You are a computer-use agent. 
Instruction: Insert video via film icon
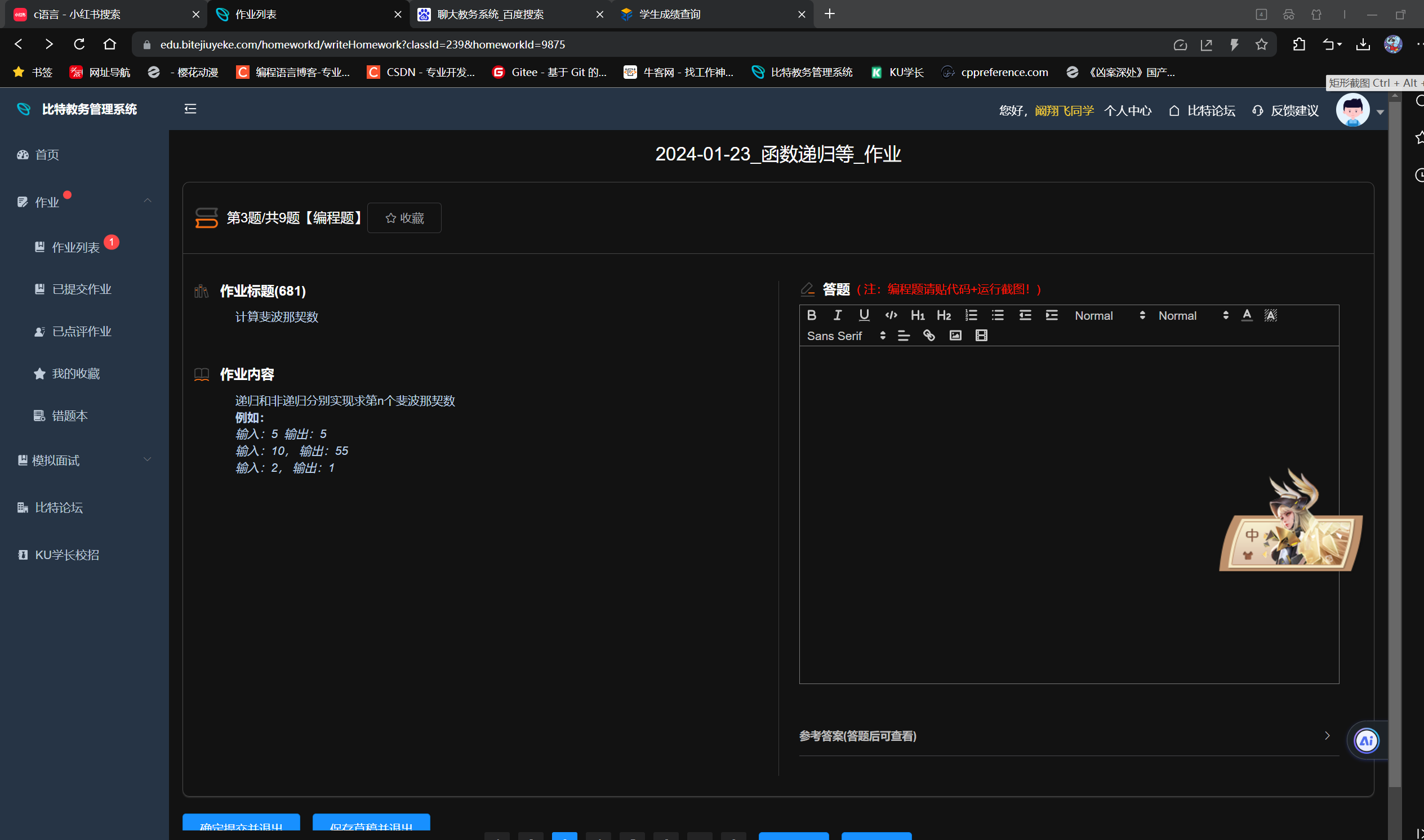[981, 336]
